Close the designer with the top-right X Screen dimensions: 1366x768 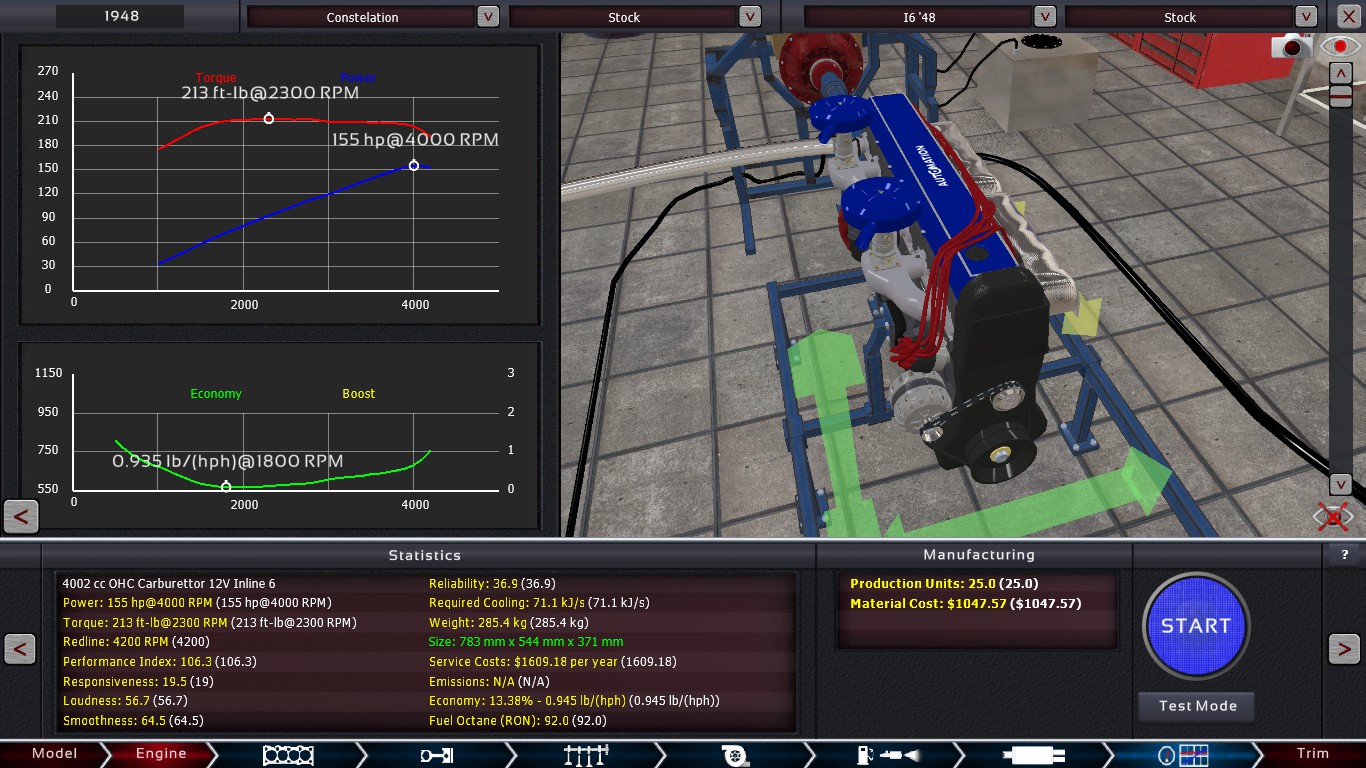[1347, 16]
